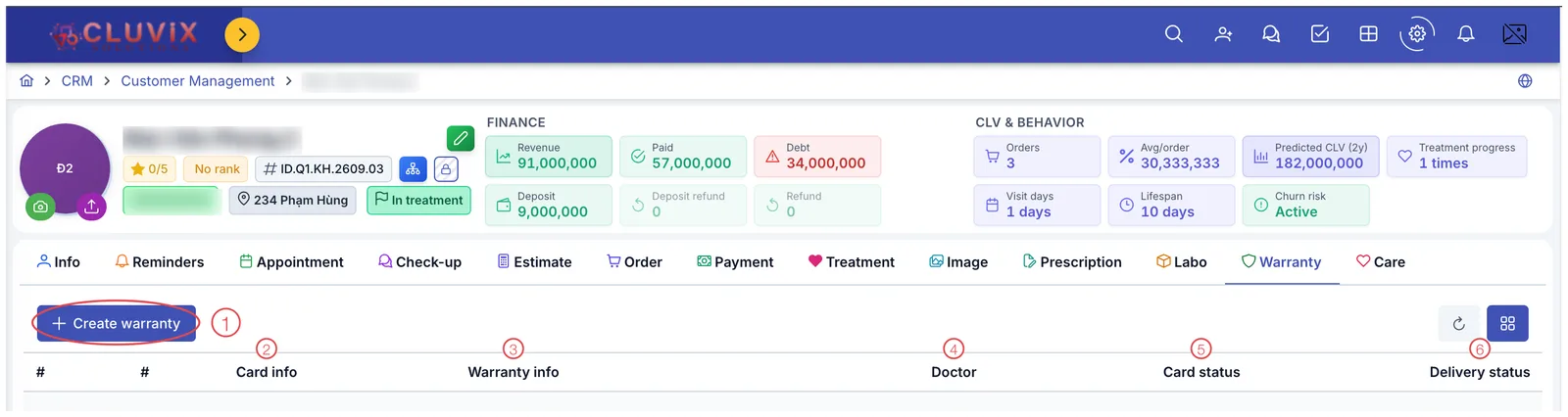Toggle grid view layout button
The height and width of the screenshot is (417, 1568).
pyautogui.click(x=1507, y=323)
